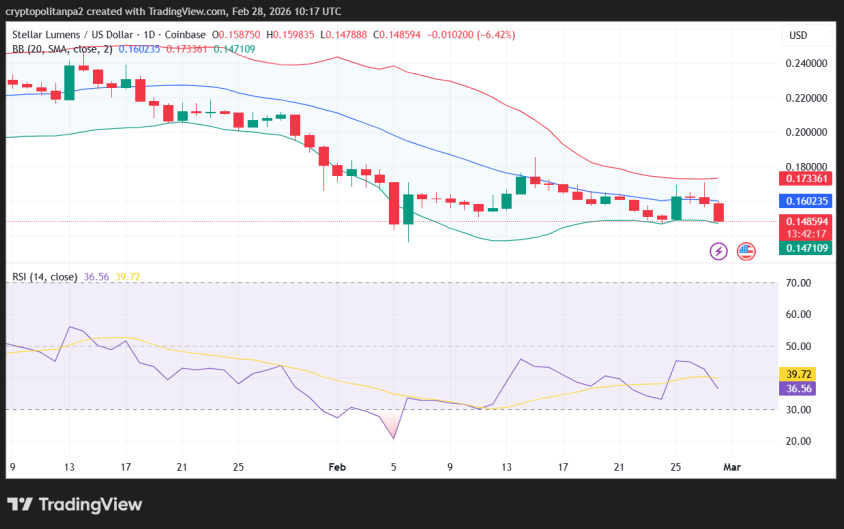Click the last red candle at chart right
Screen dimensions: 844x529
(x=719, y=212)
